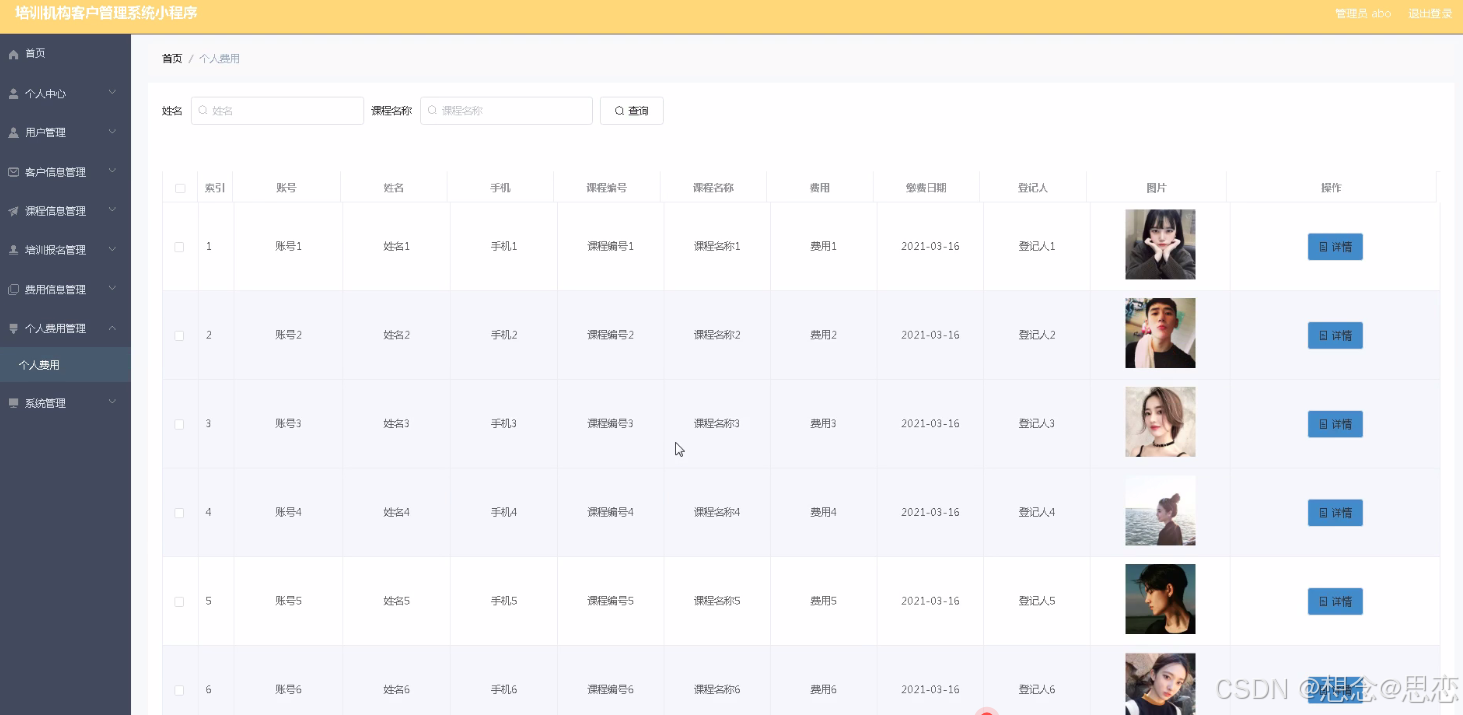
Task: Expand the 费用信息管理 menu arrow
Action: point(112,289)
